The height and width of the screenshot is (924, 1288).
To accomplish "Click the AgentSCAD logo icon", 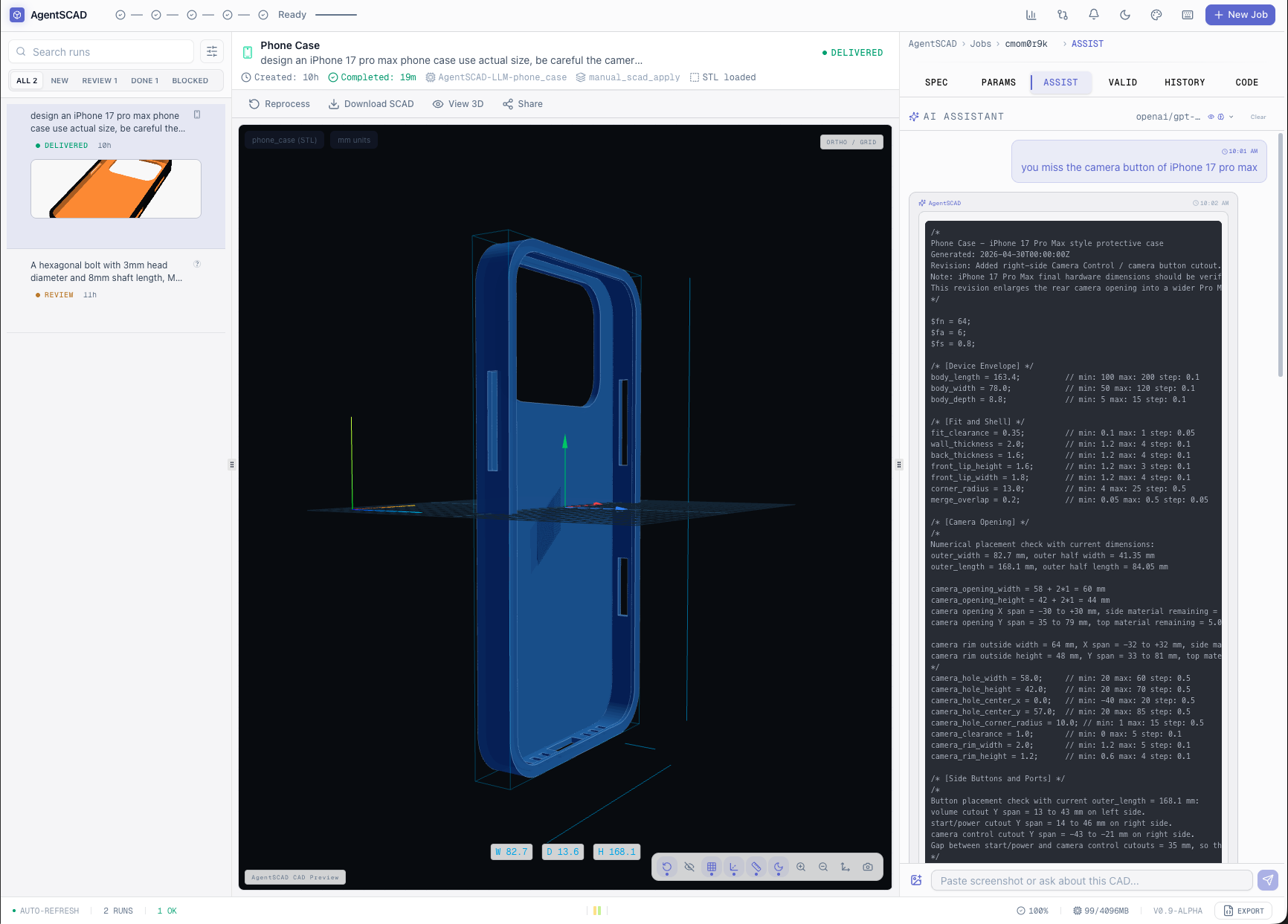I will (17, 15).
